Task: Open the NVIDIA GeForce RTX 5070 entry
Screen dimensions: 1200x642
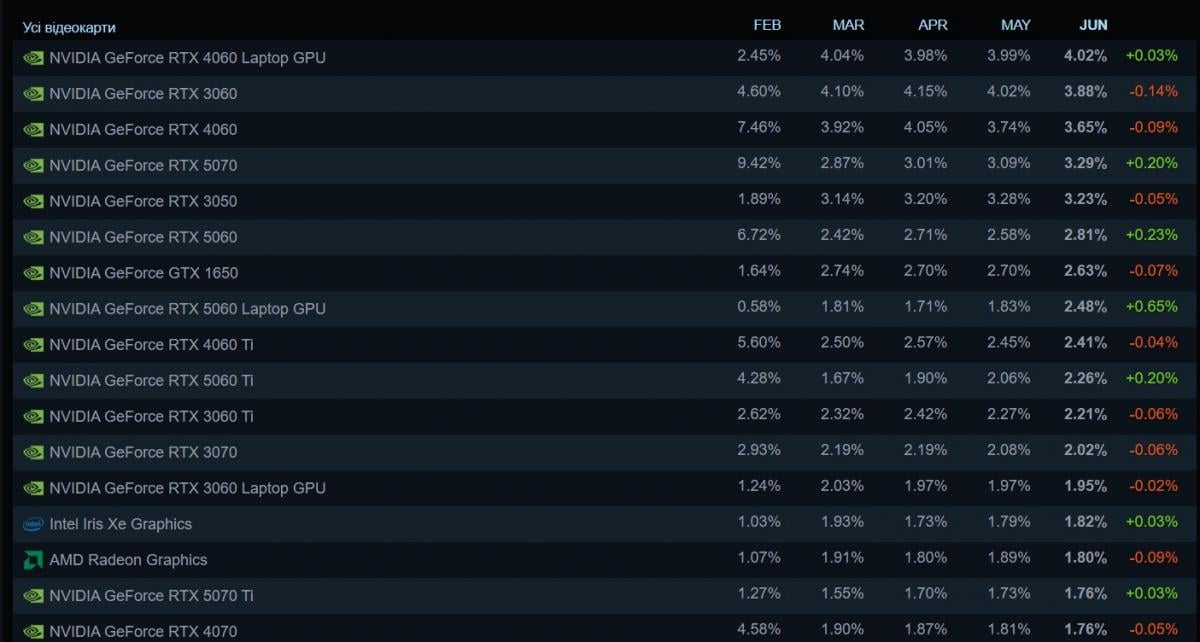Action: click(600, 165)
